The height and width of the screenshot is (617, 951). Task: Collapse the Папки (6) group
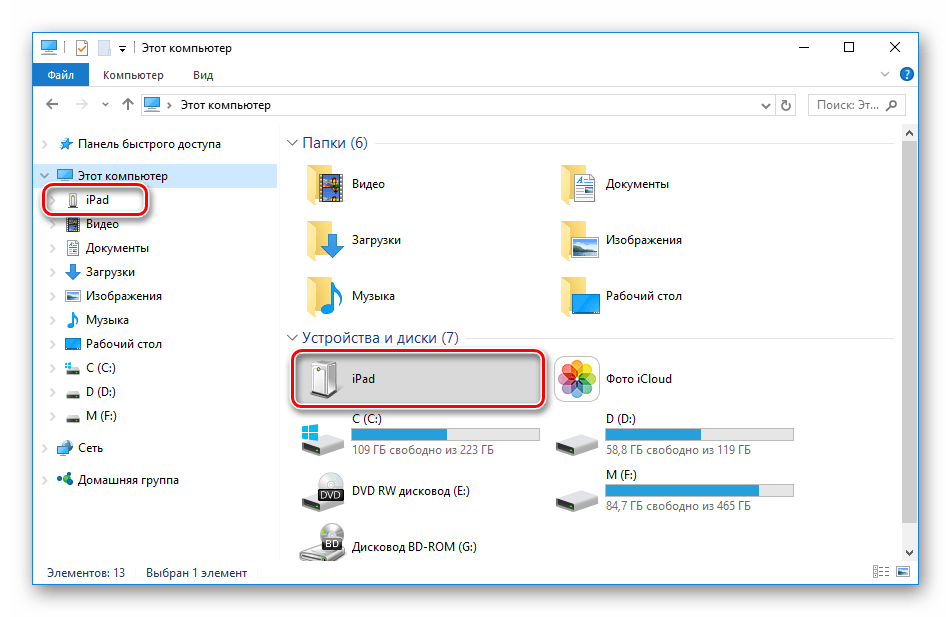[293, 143]
